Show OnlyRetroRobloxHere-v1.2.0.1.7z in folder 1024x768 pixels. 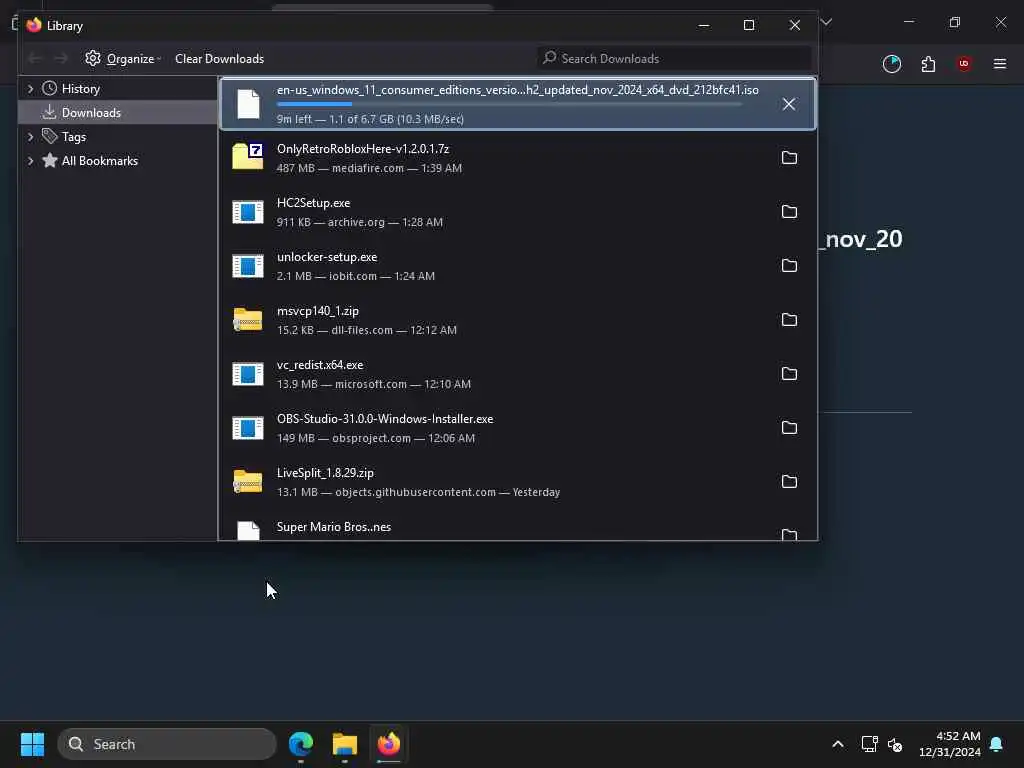click(789, 157)
